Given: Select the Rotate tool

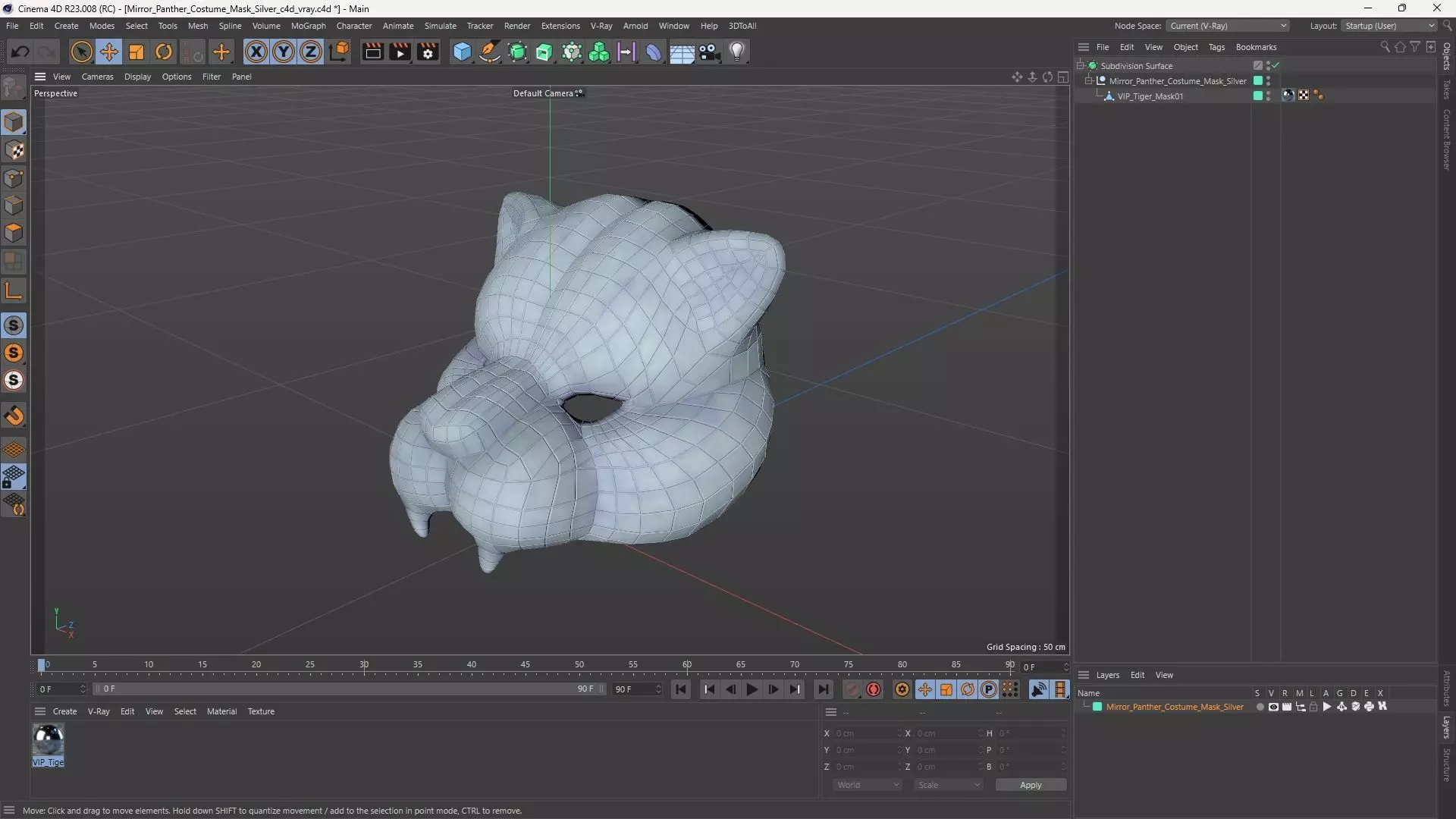Looking at the screenshot, I should [164, 52].
